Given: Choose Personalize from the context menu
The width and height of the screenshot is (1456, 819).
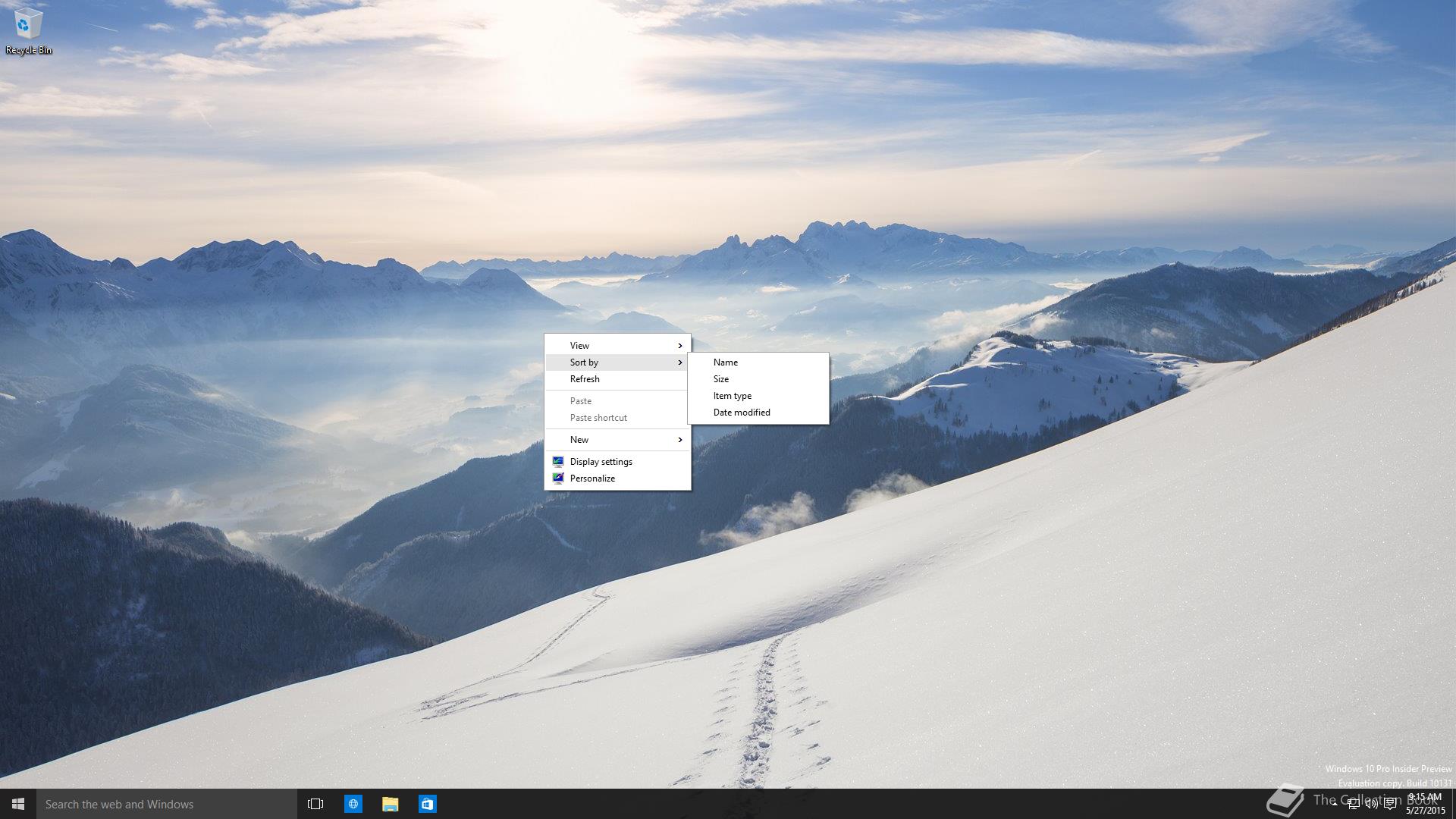Looking at the screenshot, I should tap(617, 479).
